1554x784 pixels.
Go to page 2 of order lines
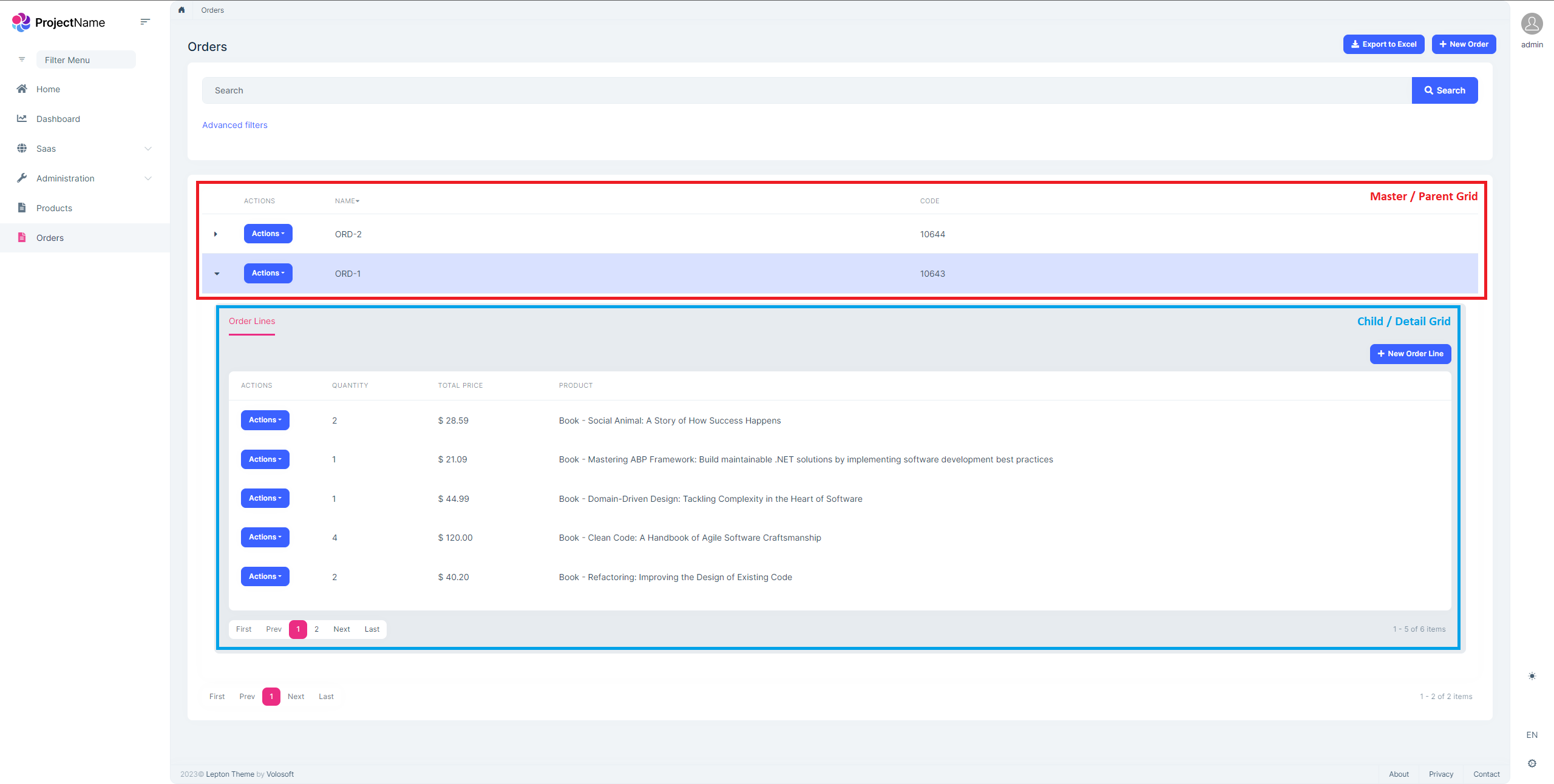(x=316, y=629)
